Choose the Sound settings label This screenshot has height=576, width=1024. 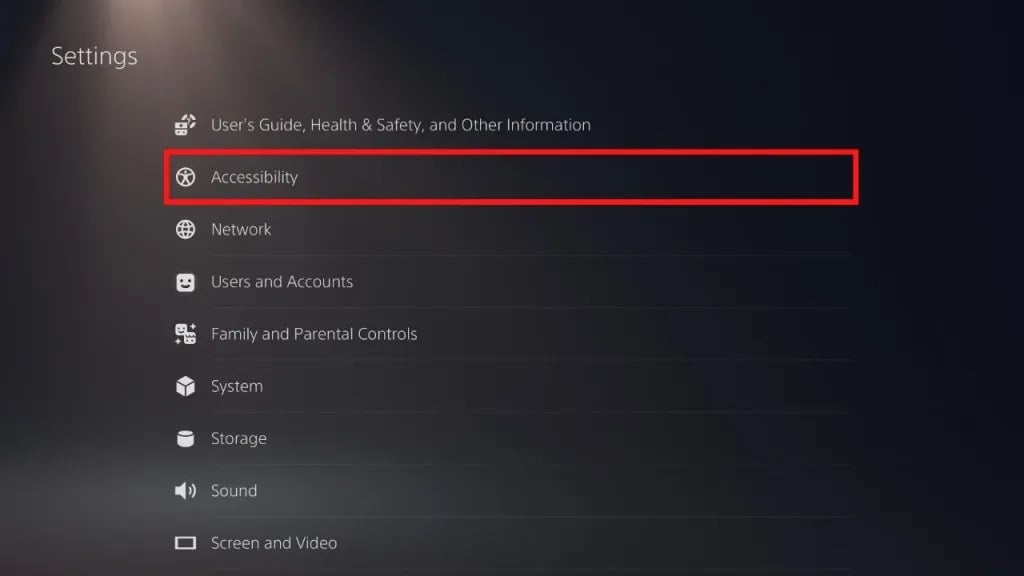pos(234,491)
